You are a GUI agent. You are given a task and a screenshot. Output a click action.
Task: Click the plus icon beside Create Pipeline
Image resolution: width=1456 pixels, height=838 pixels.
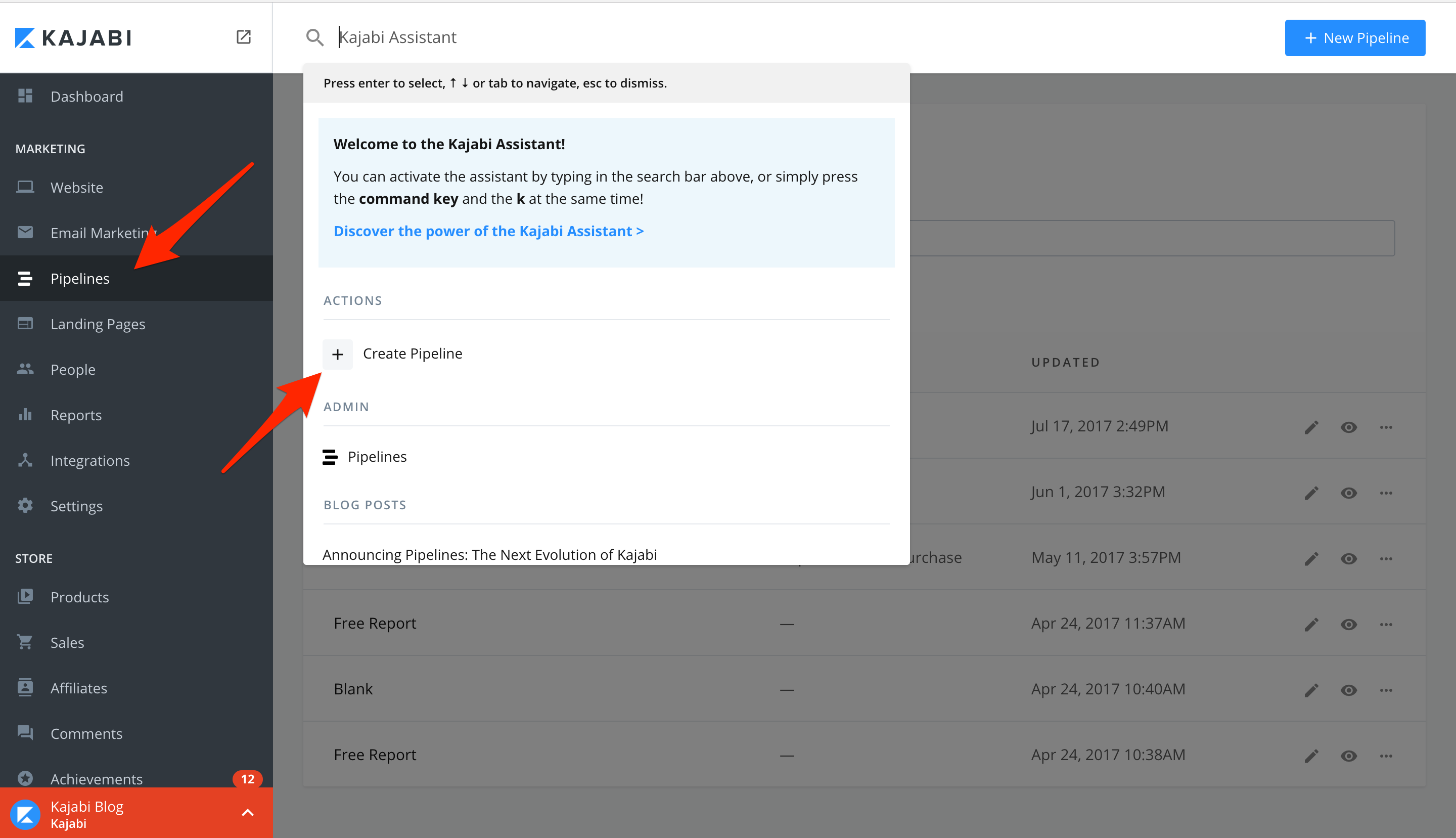[338, 354]
